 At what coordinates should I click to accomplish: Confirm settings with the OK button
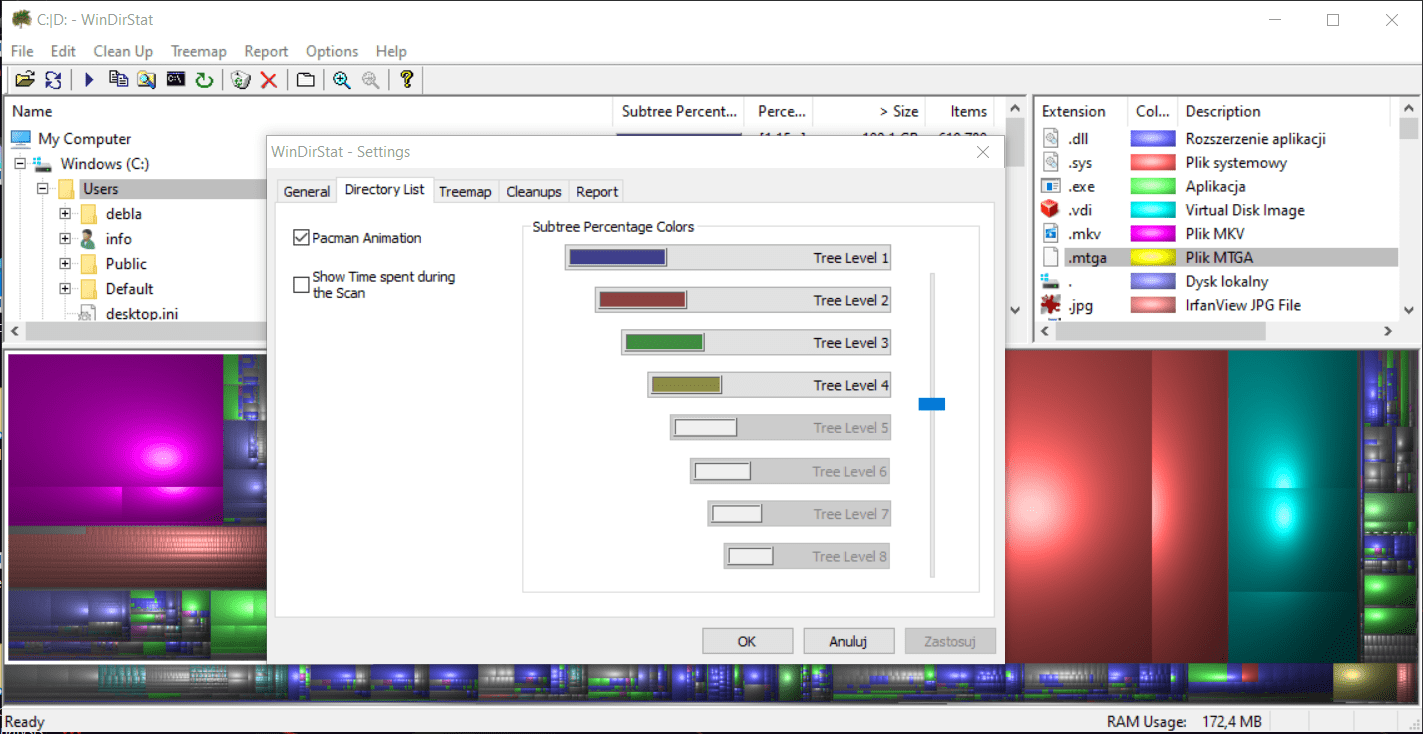[x=747, y=641]
